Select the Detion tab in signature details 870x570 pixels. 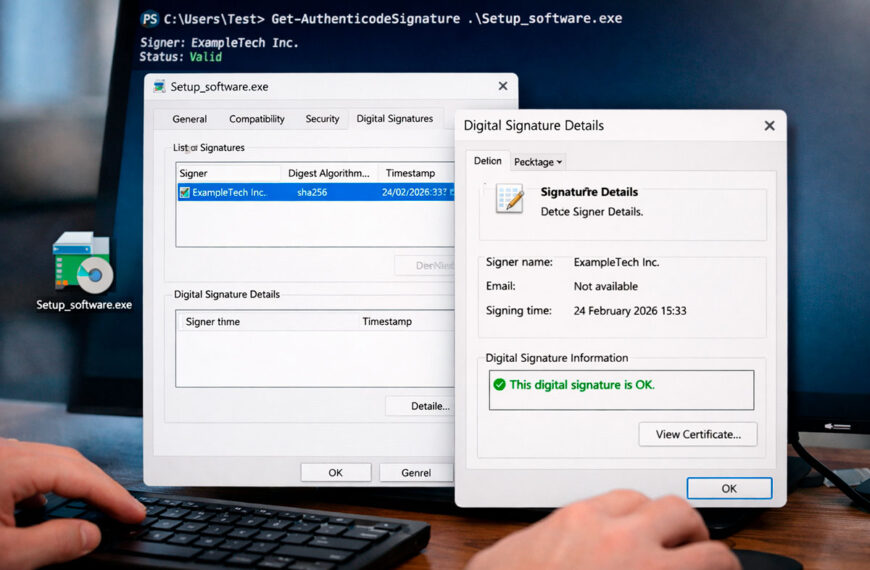(x=488, y=161)
